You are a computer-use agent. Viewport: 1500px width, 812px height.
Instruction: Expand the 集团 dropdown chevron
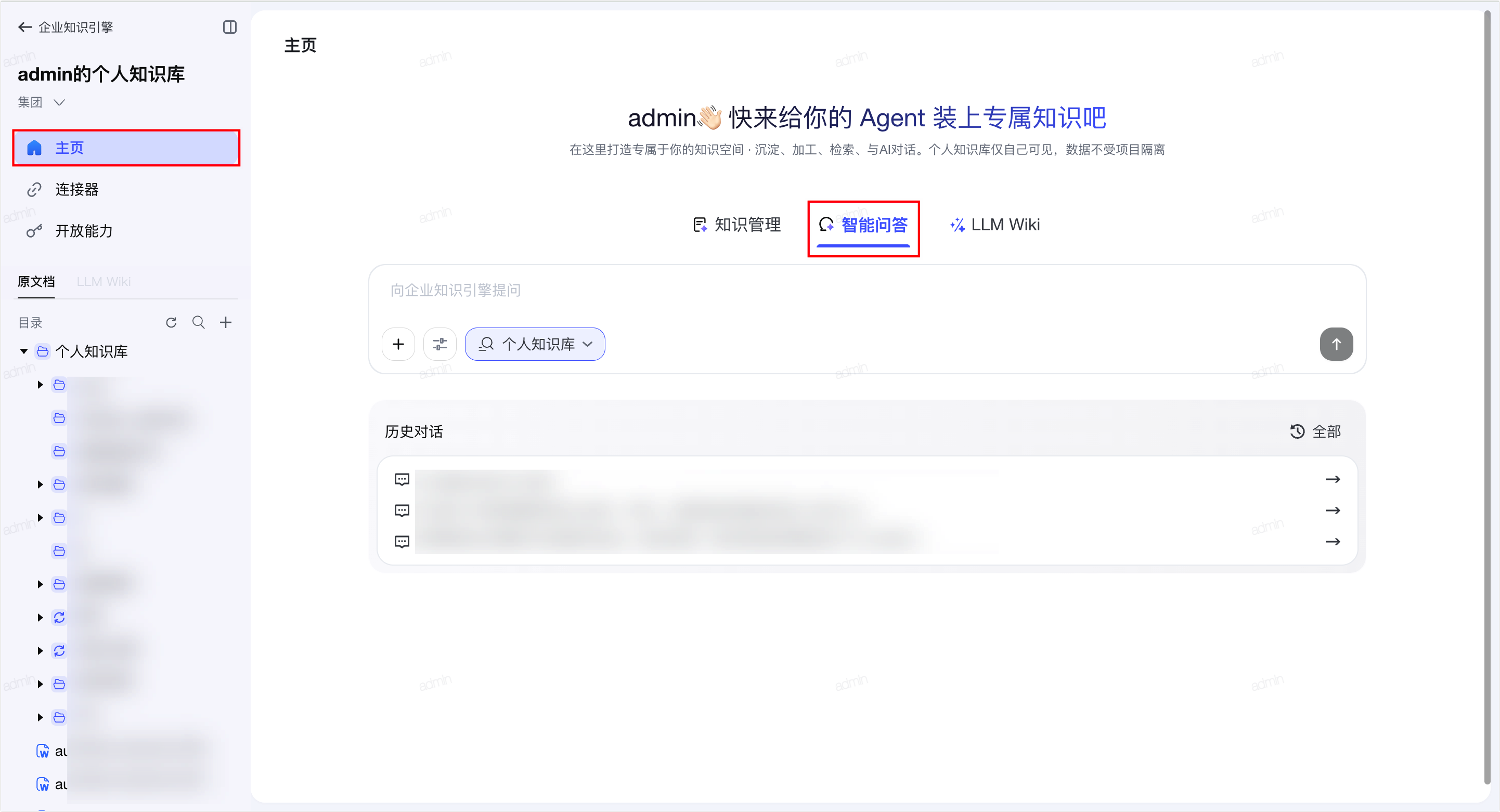coord(59,102)
